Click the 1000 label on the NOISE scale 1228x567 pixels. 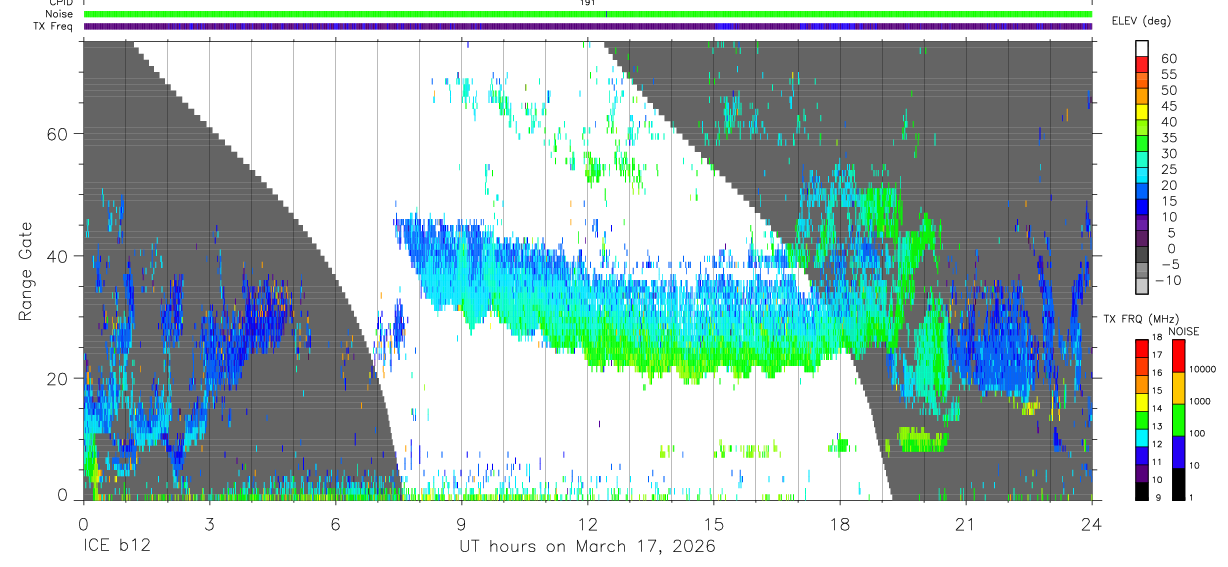[1199, 402]
